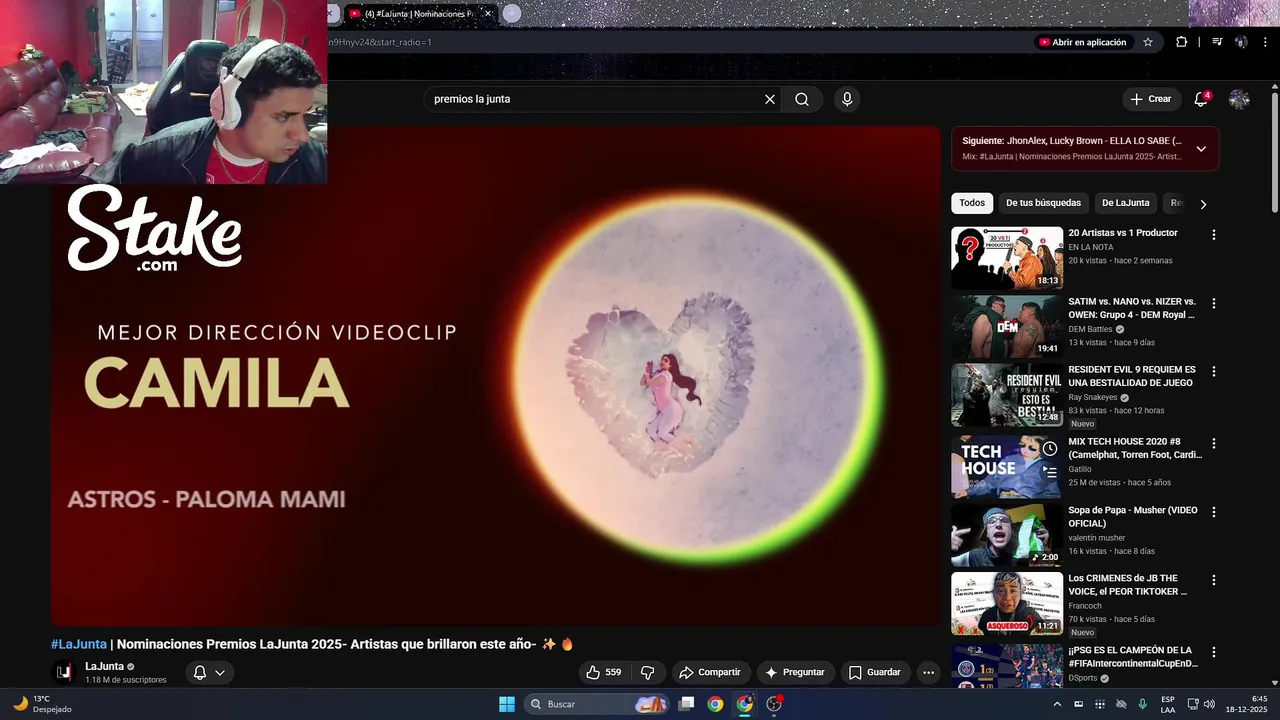Open the SATIM vs. NANO vs. NIZER thumbnail
The height and width of the screenshot is (720, 1280).
tap(1007, 326)
